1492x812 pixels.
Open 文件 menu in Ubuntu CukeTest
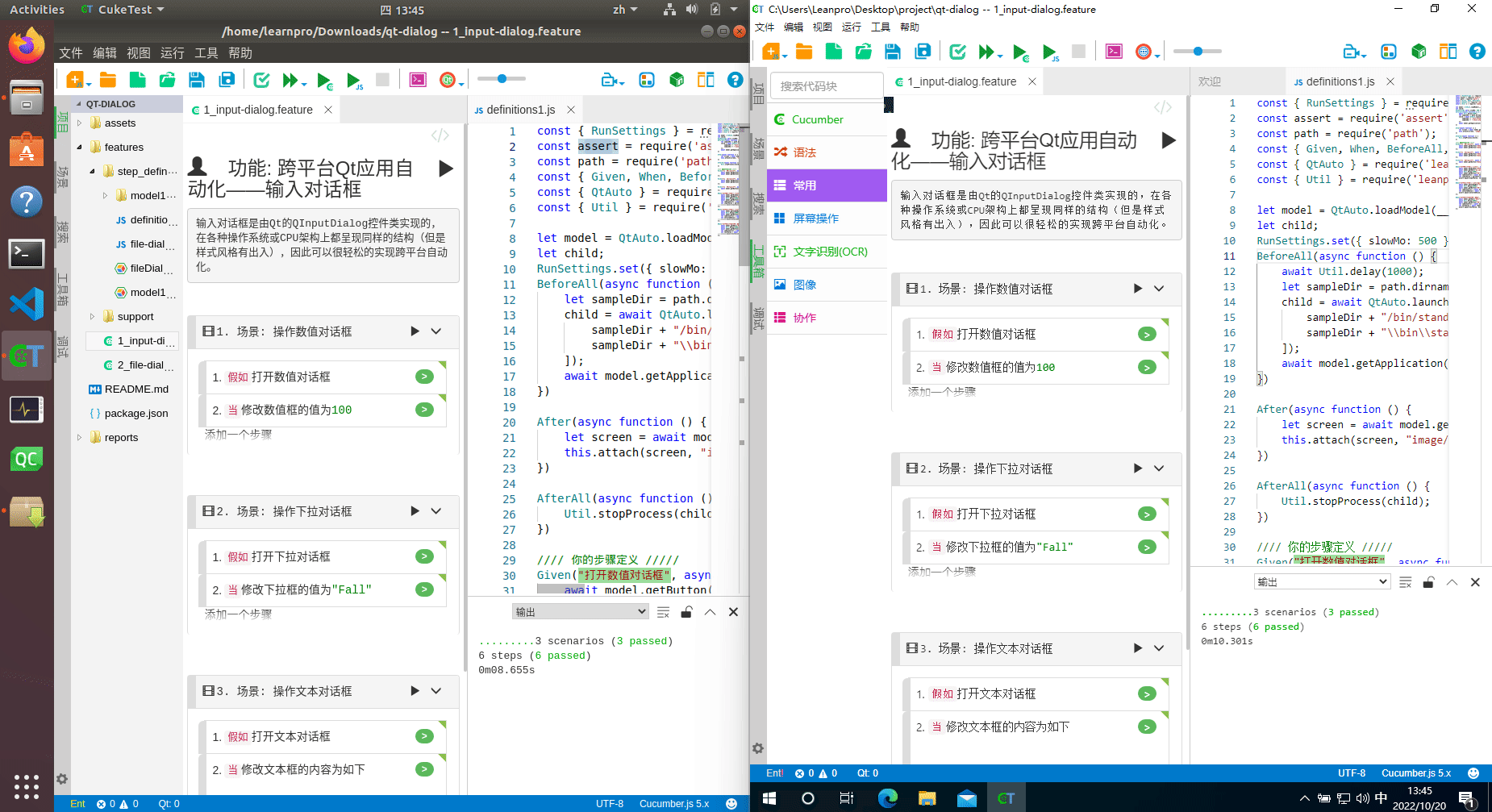click(x=70, y=53)
